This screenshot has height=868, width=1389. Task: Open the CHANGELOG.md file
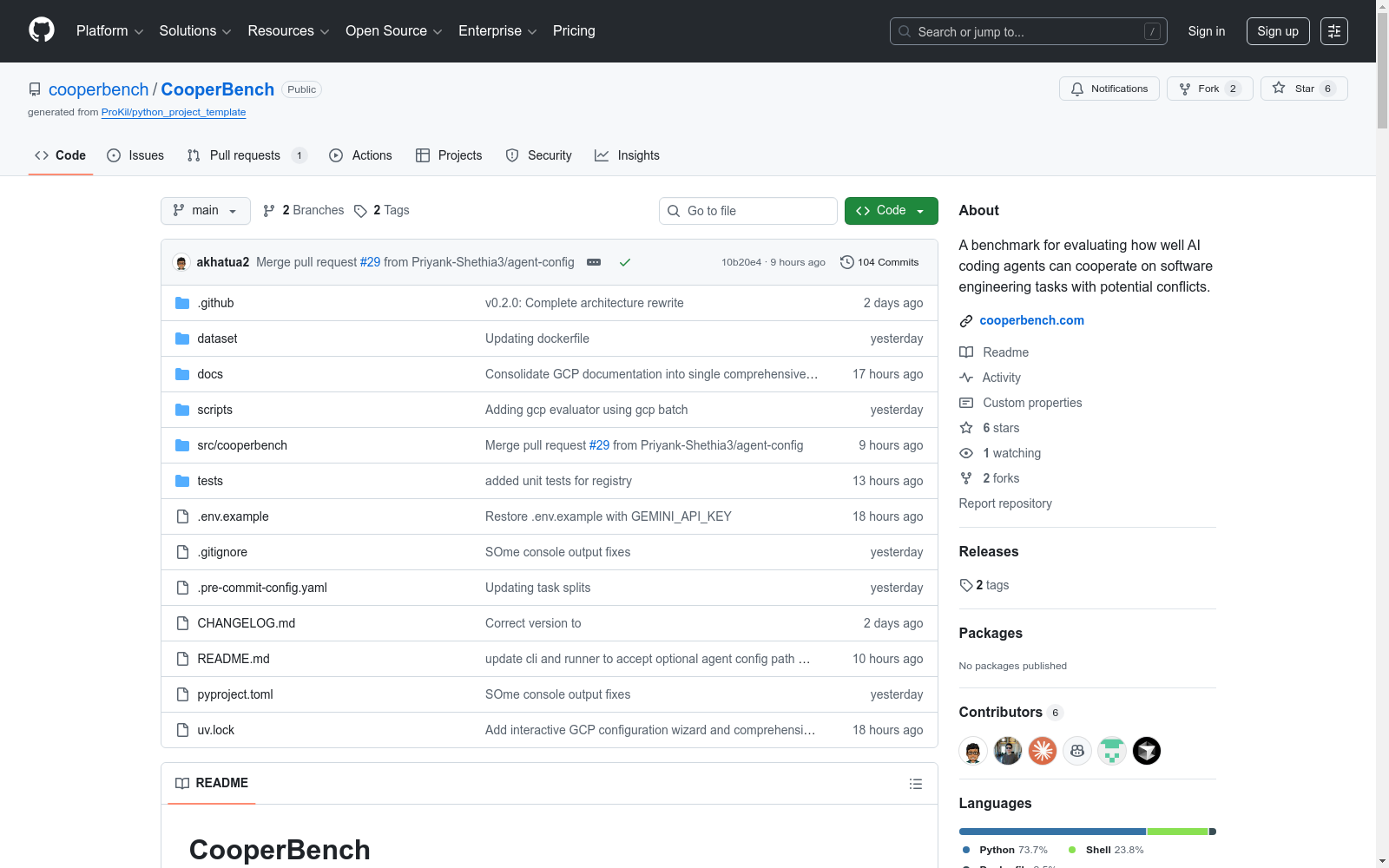point(247,623)
